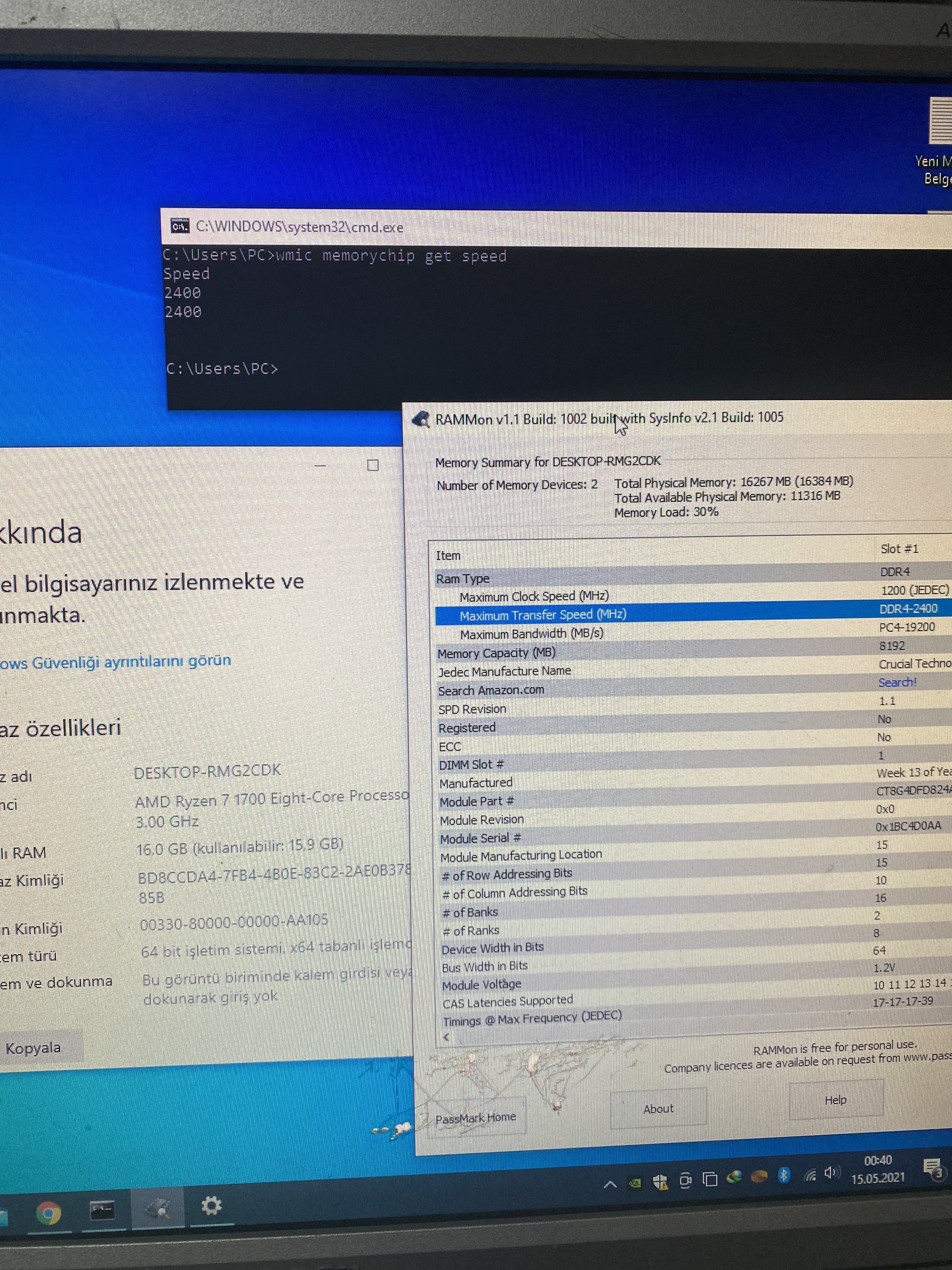Open the Windows Security tray icon

[660, 1181]
